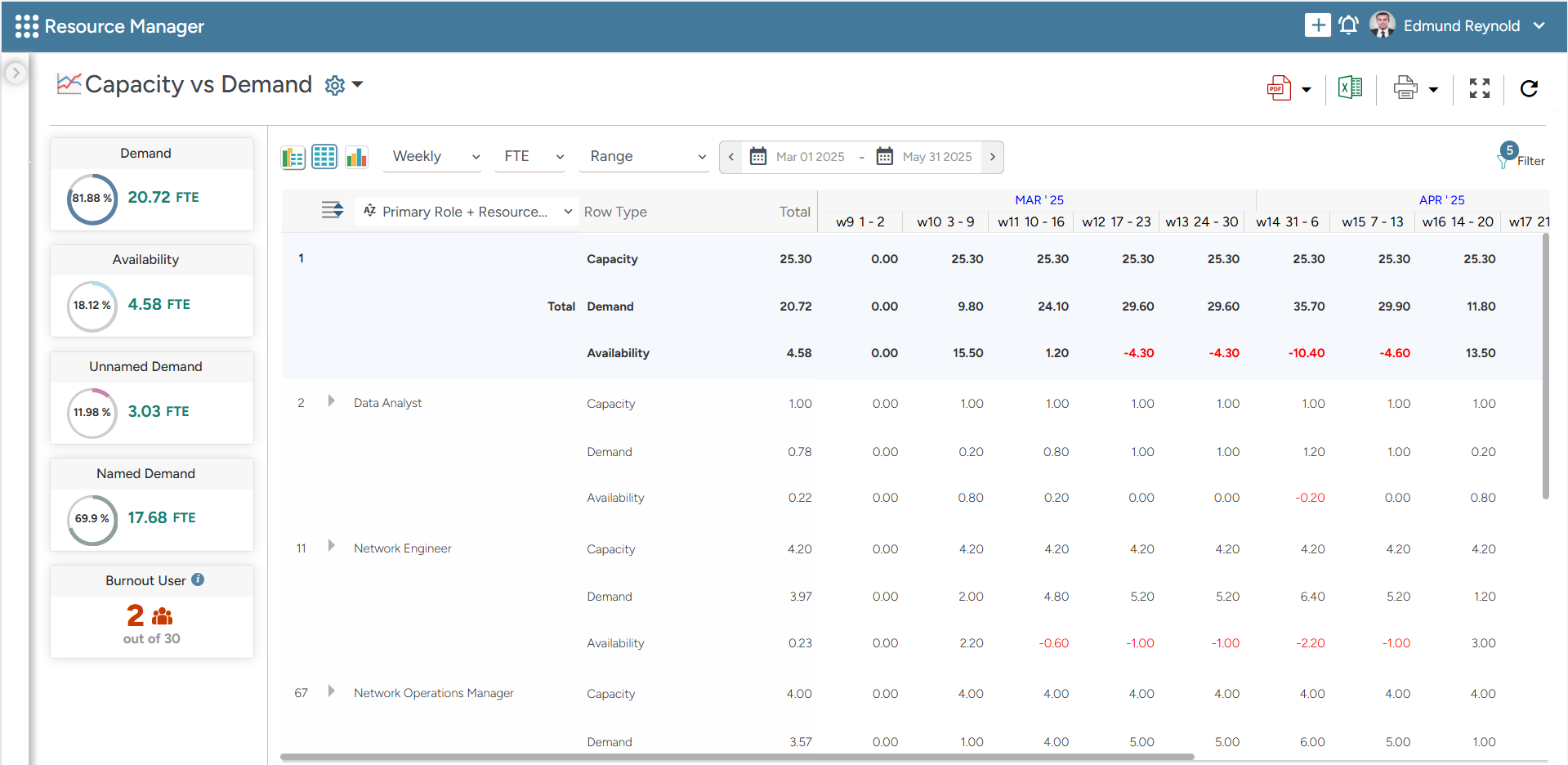Switch to bar chart view
Image resolution: width=1568 pixels, height=765 pixels.
(356, 157)
